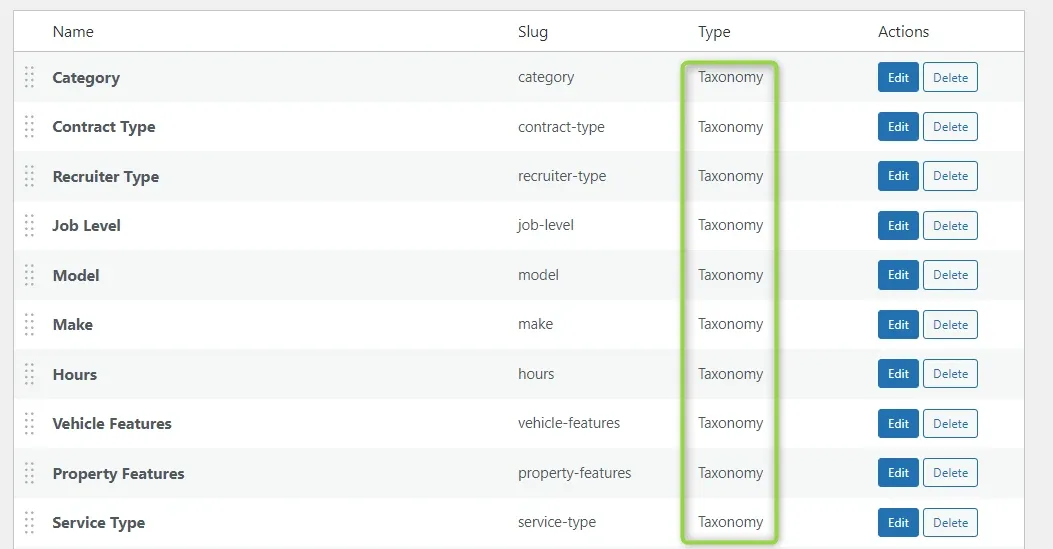Grab the drag handle for Hours row
The image size is (1053, 549).
tap(30, 374)
